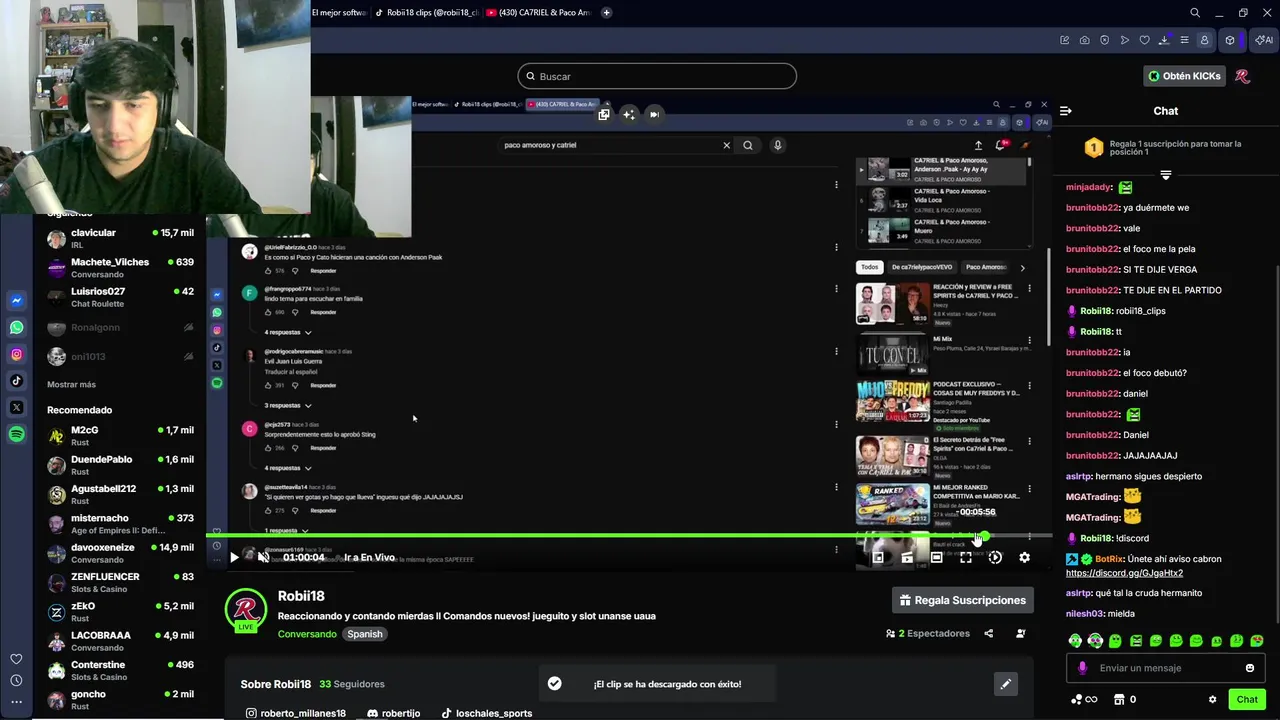This screenshot has width=1280, height=720.
Task: Open a new browser tab
Action: coord(607,13)
